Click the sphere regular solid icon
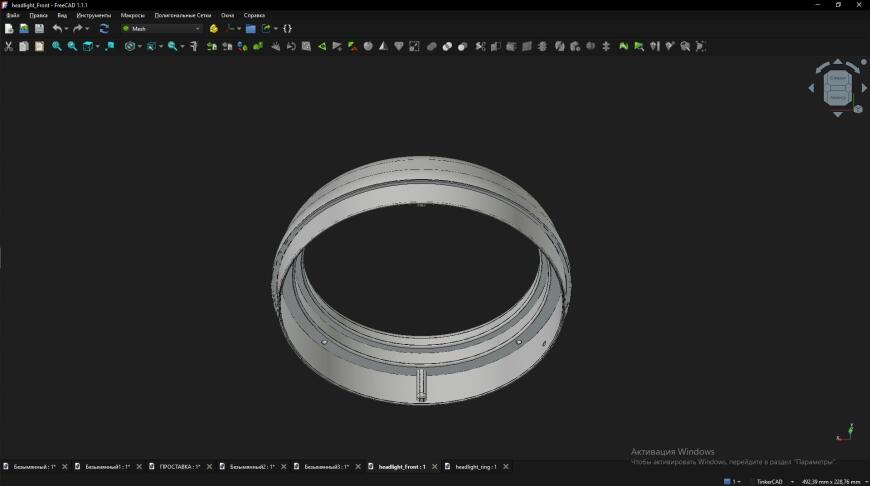Viewport: 870px width, 486px height. [x=368, y=47]
